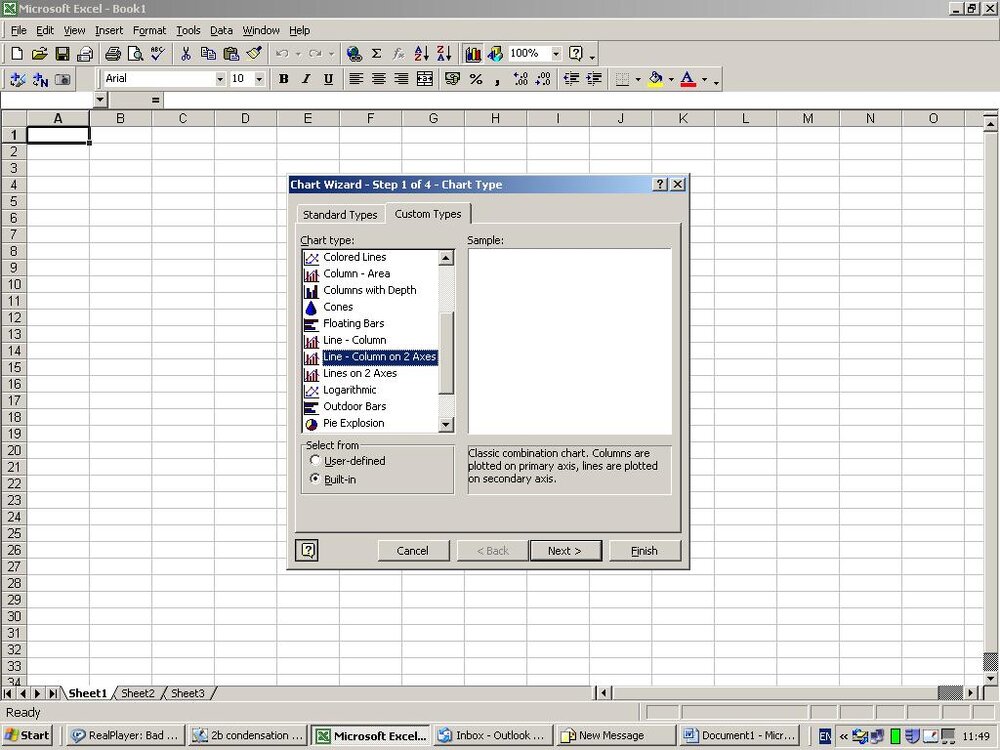Choose Floating Bars chart type
1000x750 pixels.
(x=353, y=323)
